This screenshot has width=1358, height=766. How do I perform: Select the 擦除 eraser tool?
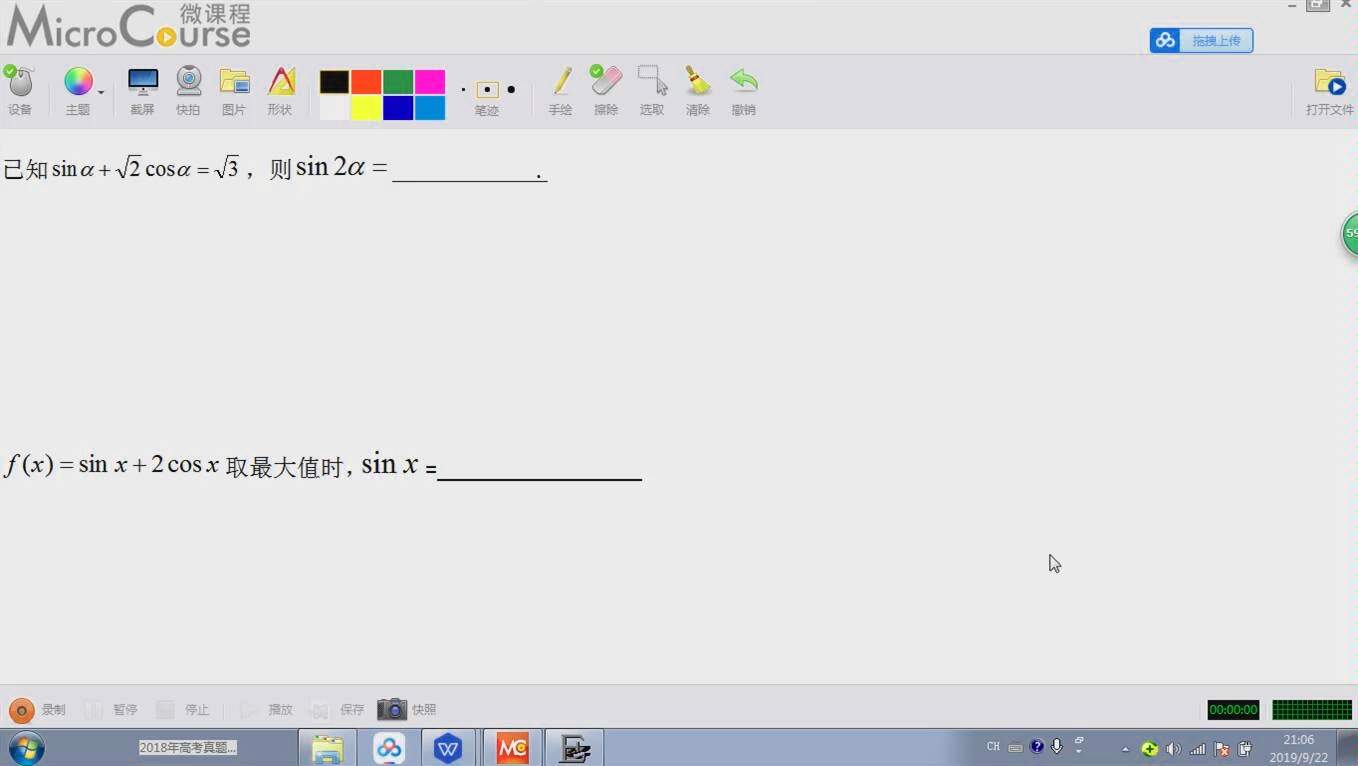[x=606, y=81]
